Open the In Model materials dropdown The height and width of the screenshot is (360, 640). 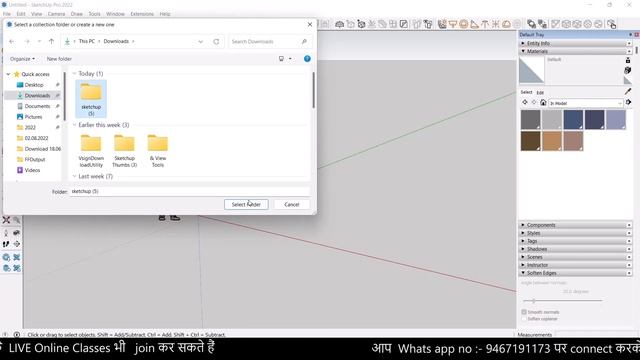click(586, 103)
